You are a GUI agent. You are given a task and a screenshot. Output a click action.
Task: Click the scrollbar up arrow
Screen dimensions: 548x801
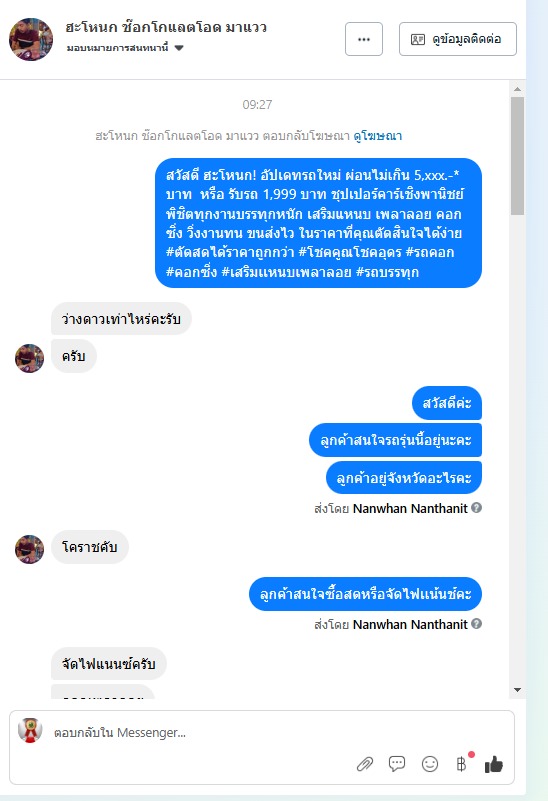pyautogui.click(x=517, y=89)
